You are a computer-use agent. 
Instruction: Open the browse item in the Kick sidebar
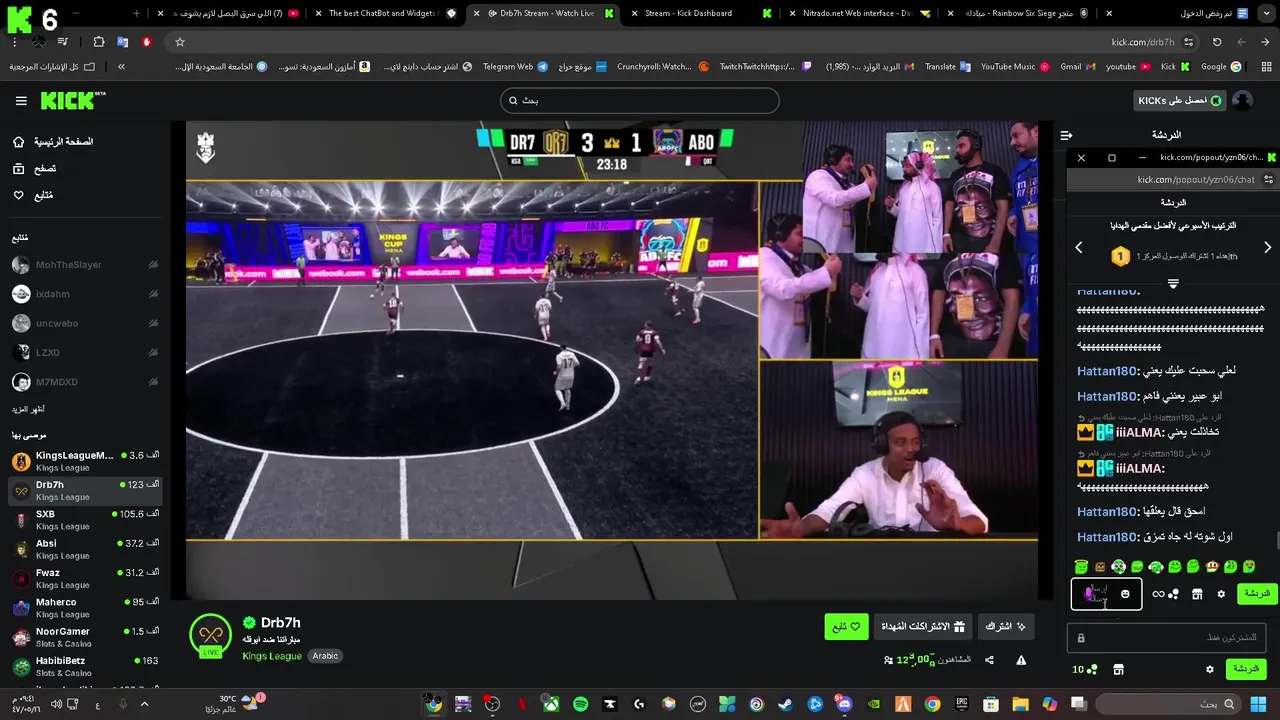(x=34, y=169)
